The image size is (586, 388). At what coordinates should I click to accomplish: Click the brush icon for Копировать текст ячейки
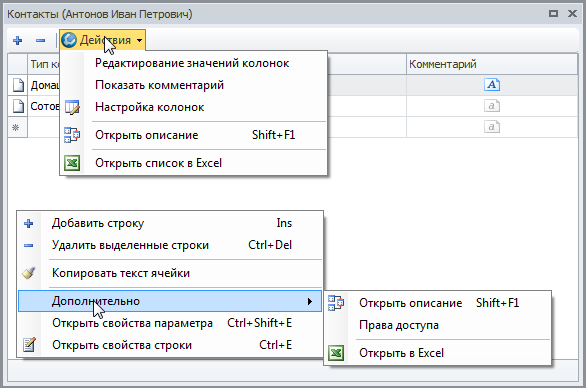pyautogui.click(x=29, y=273)
